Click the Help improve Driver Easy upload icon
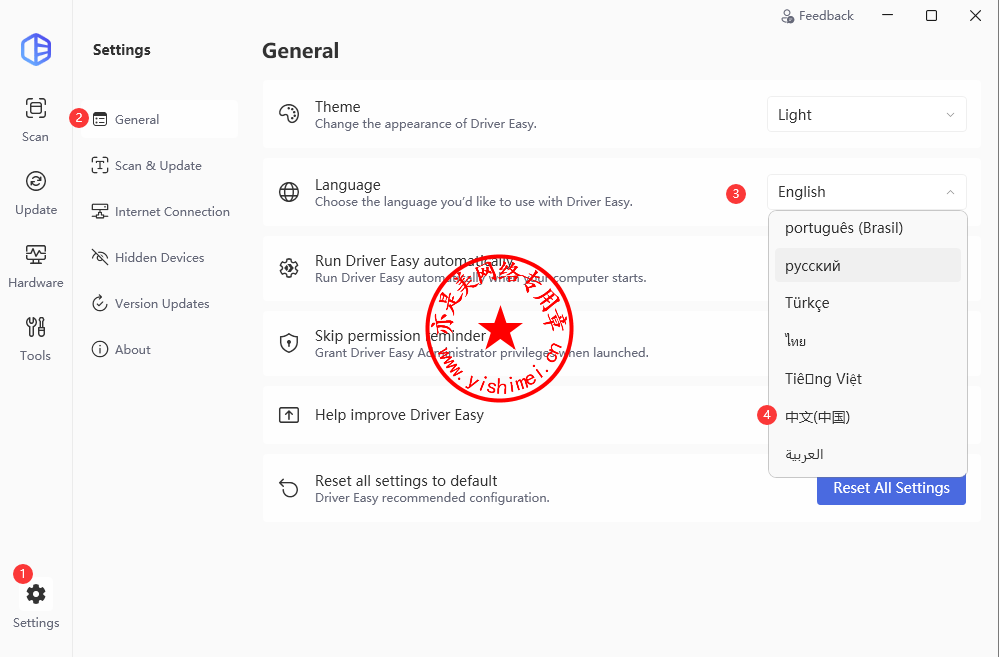The image size is (999, 657). 289,415
